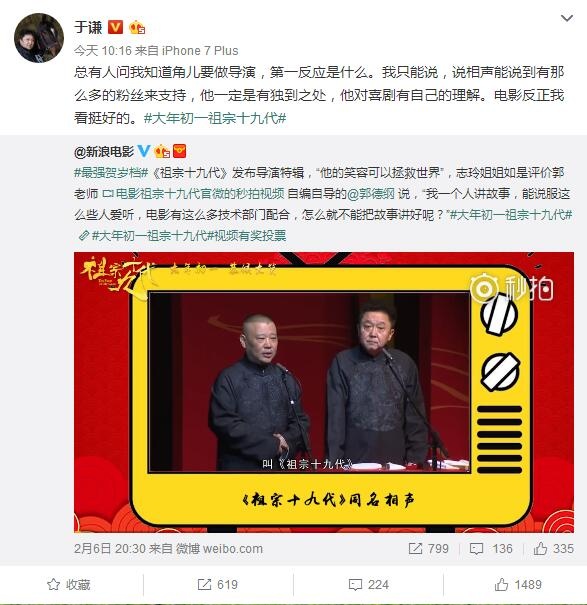This screenshot has height=605, width=587.
Task: Click the crown membership badge beside 于谦
Action: (137, 27)
